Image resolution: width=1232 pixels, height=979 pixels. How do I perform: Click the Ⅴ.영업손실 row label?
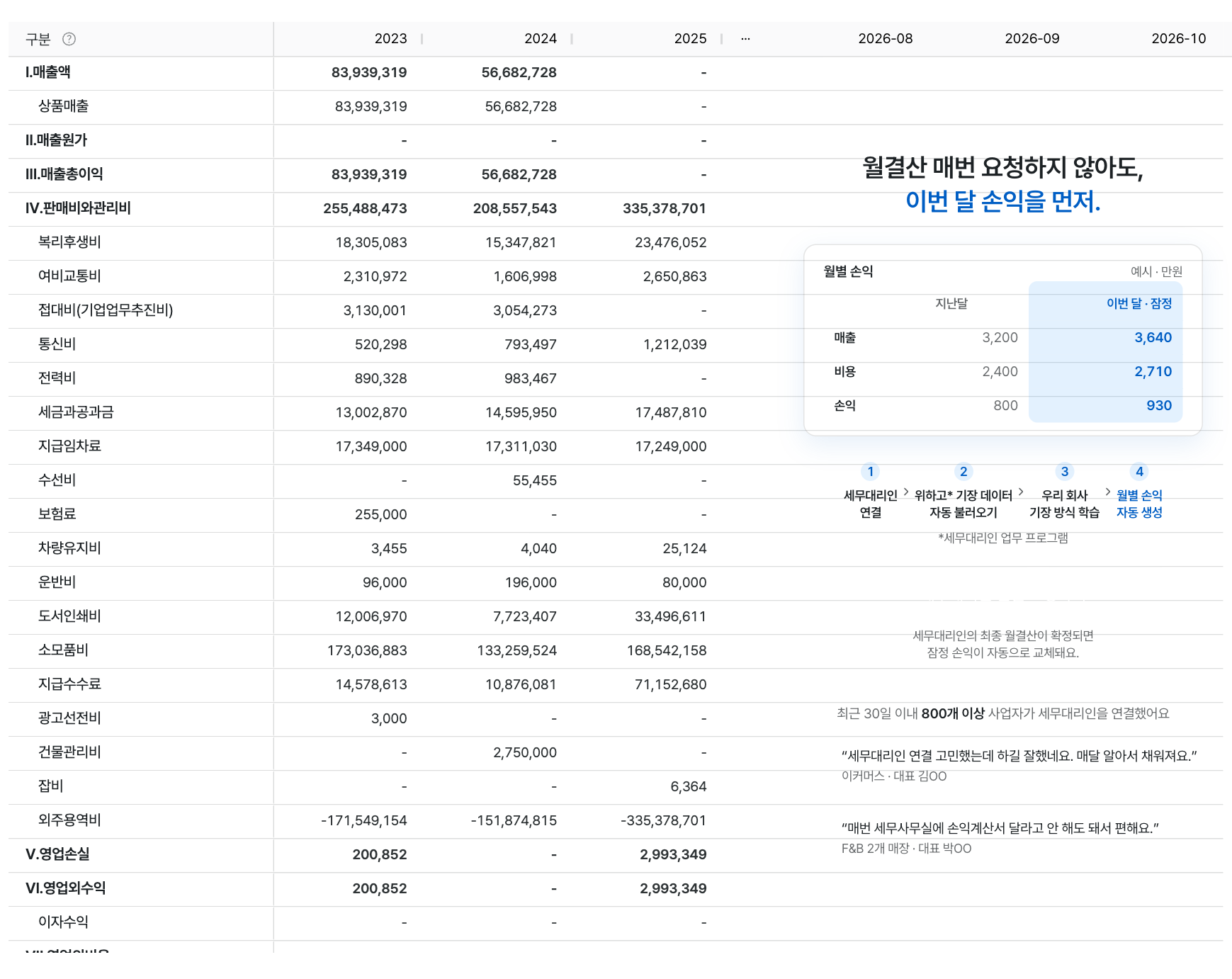point(57,854)
